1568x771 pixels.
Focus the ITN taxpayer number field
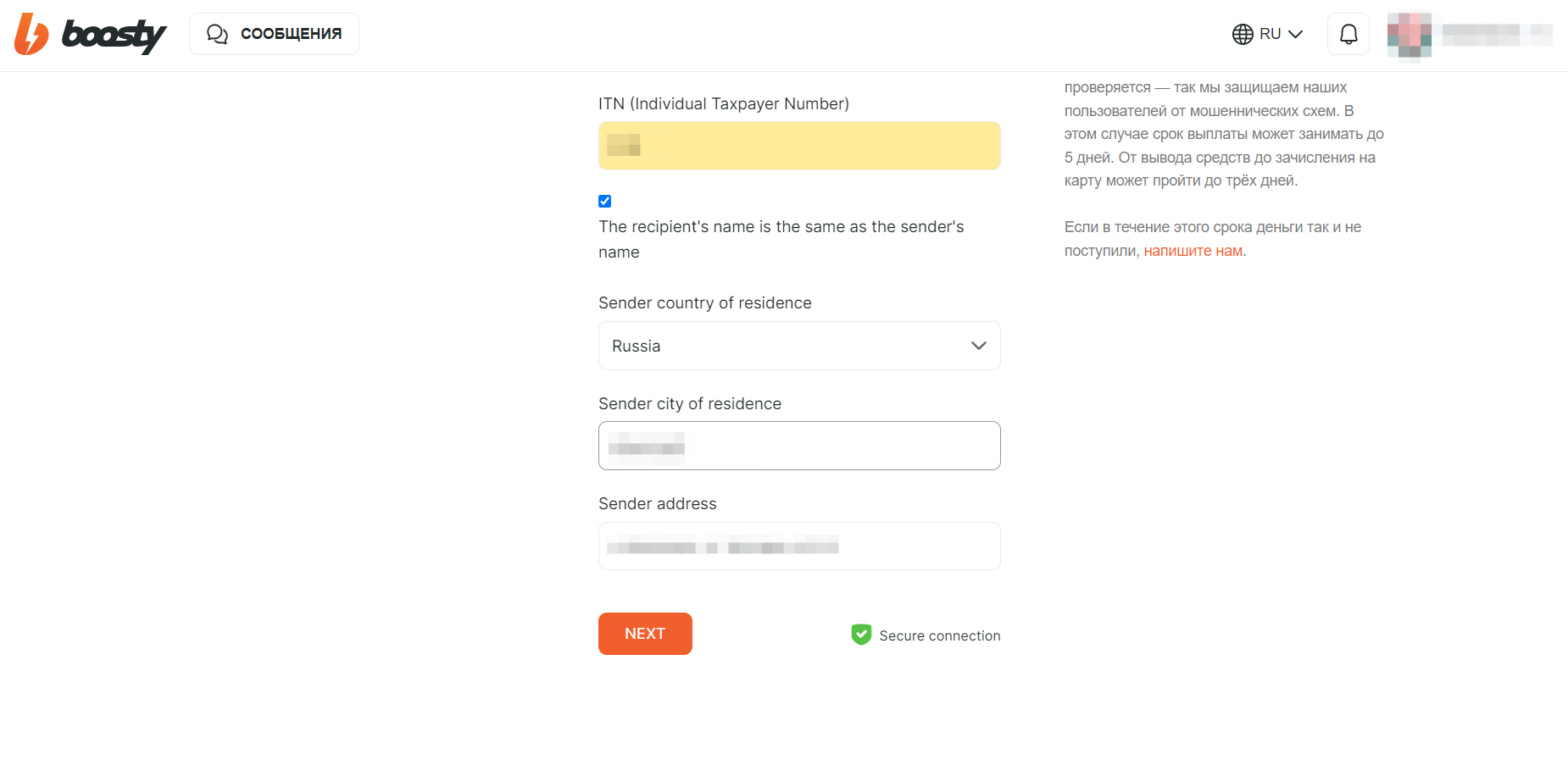coord(799,146)
